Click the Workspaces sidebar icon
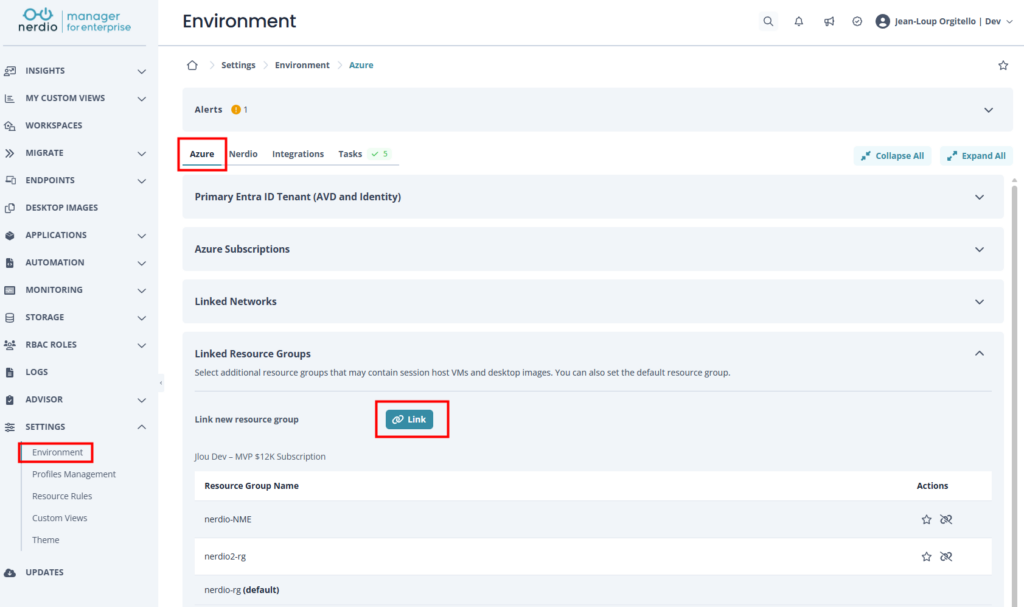The width and height of the screenshot is (1024, 607). pyautogui.click(x=10, y=125)
